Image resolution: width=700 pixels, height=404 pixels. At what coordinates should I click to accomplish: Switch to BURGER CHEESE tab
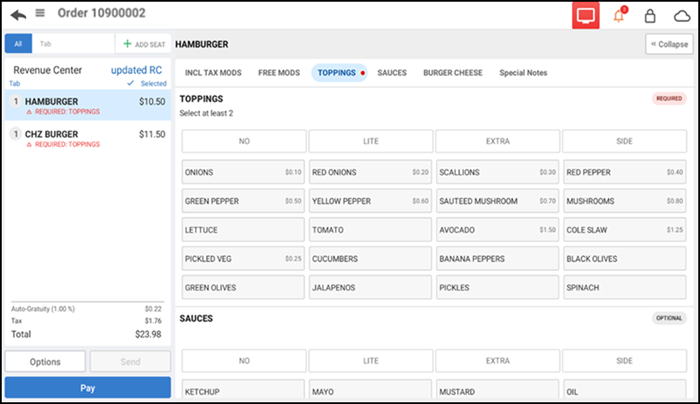[x=453, y=73]
